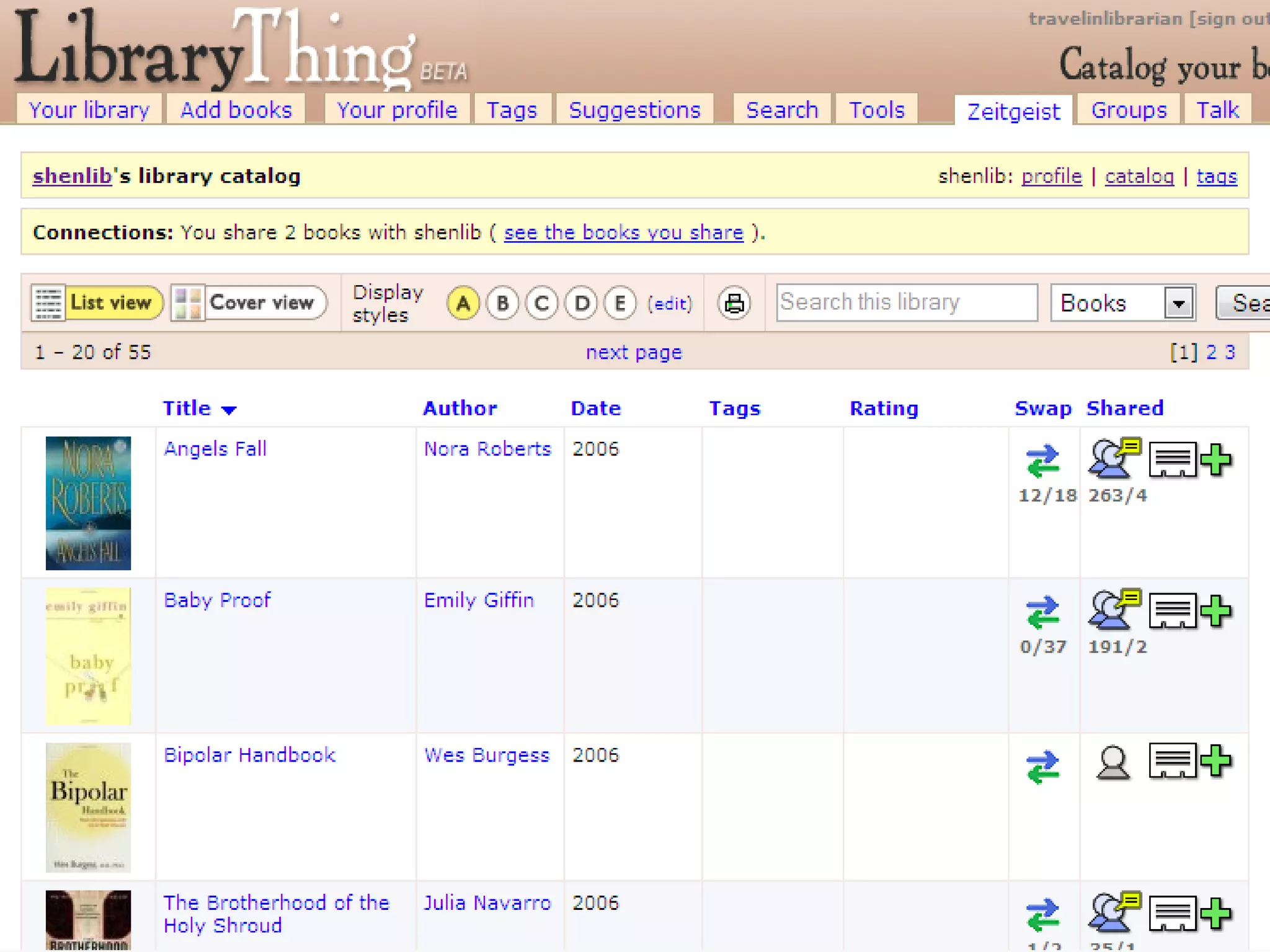Image resolution: width=1270 pixels, height=952 pixels.
Task: Open the Books search scope dropdown
Action: (1178, 303)
